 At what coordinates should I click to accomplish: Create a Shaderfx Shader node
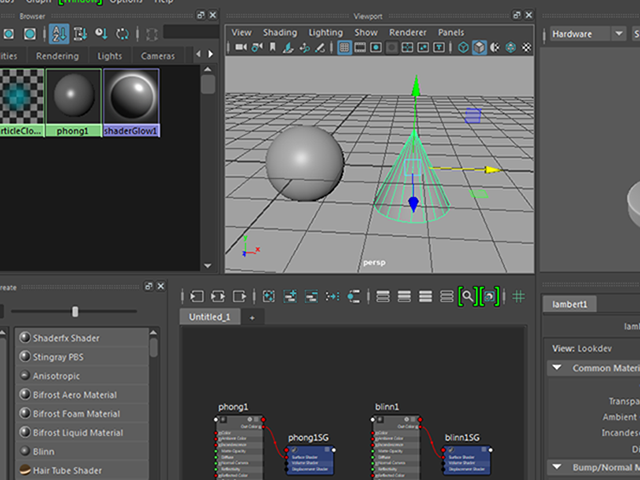(82, 338)
